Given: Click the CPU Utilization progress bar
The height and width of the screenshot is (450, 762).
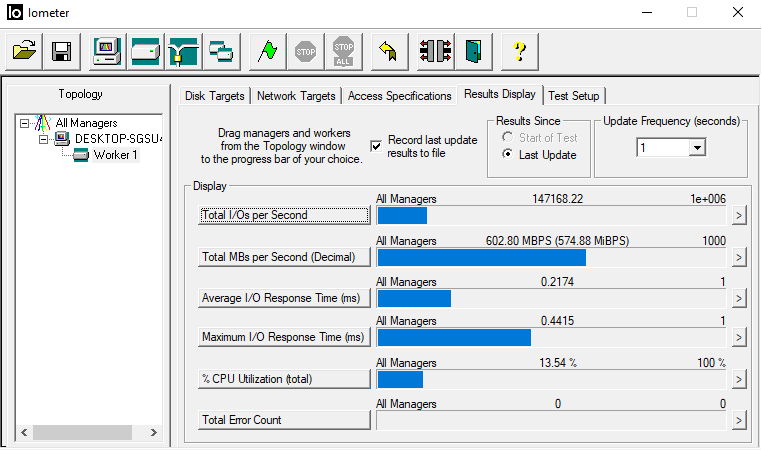Looking at the screenshot, I should click(x=551, y=380).
